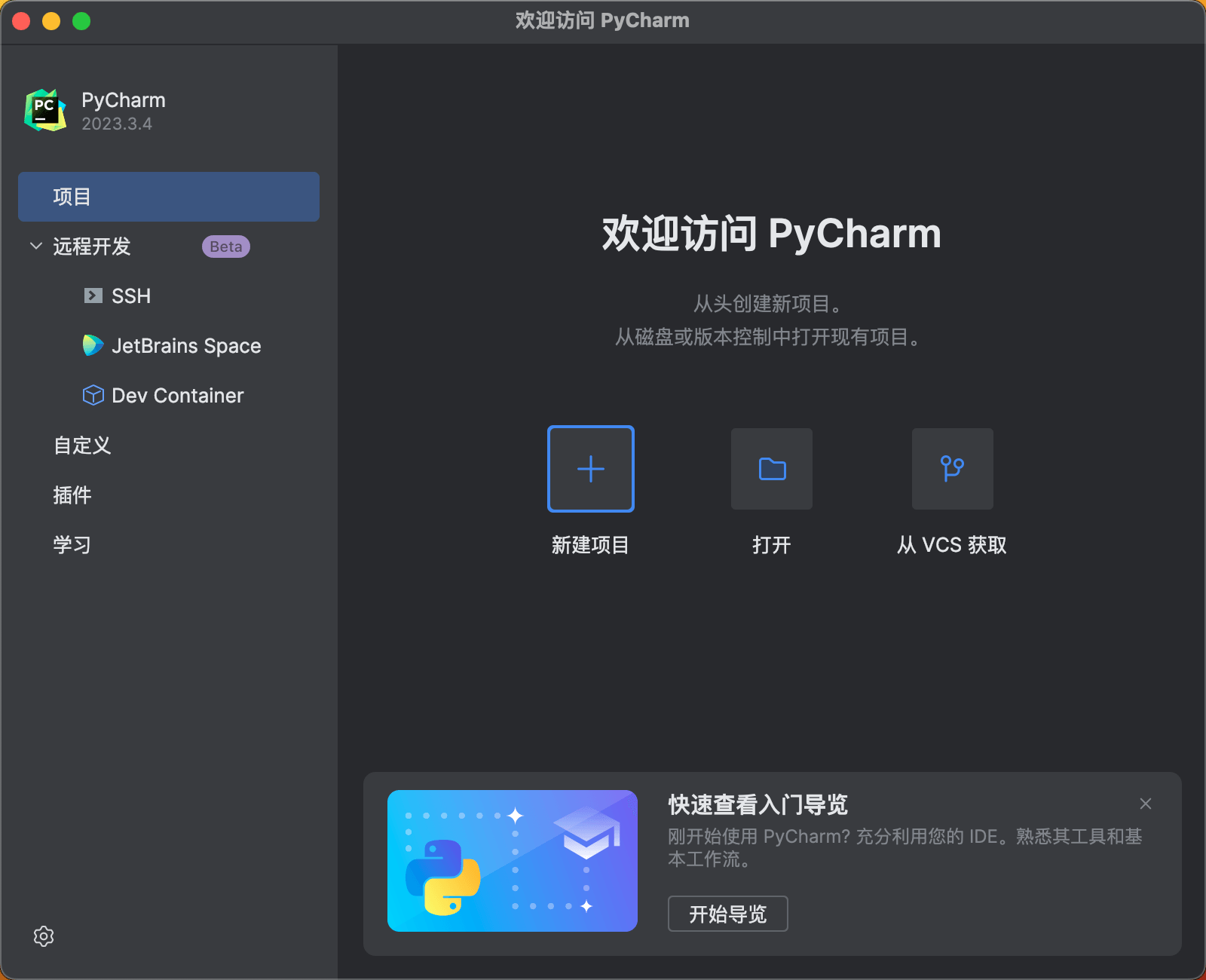Collapse the 远程开发 section chevron
1206x980 pixels.
click(35, 246)
